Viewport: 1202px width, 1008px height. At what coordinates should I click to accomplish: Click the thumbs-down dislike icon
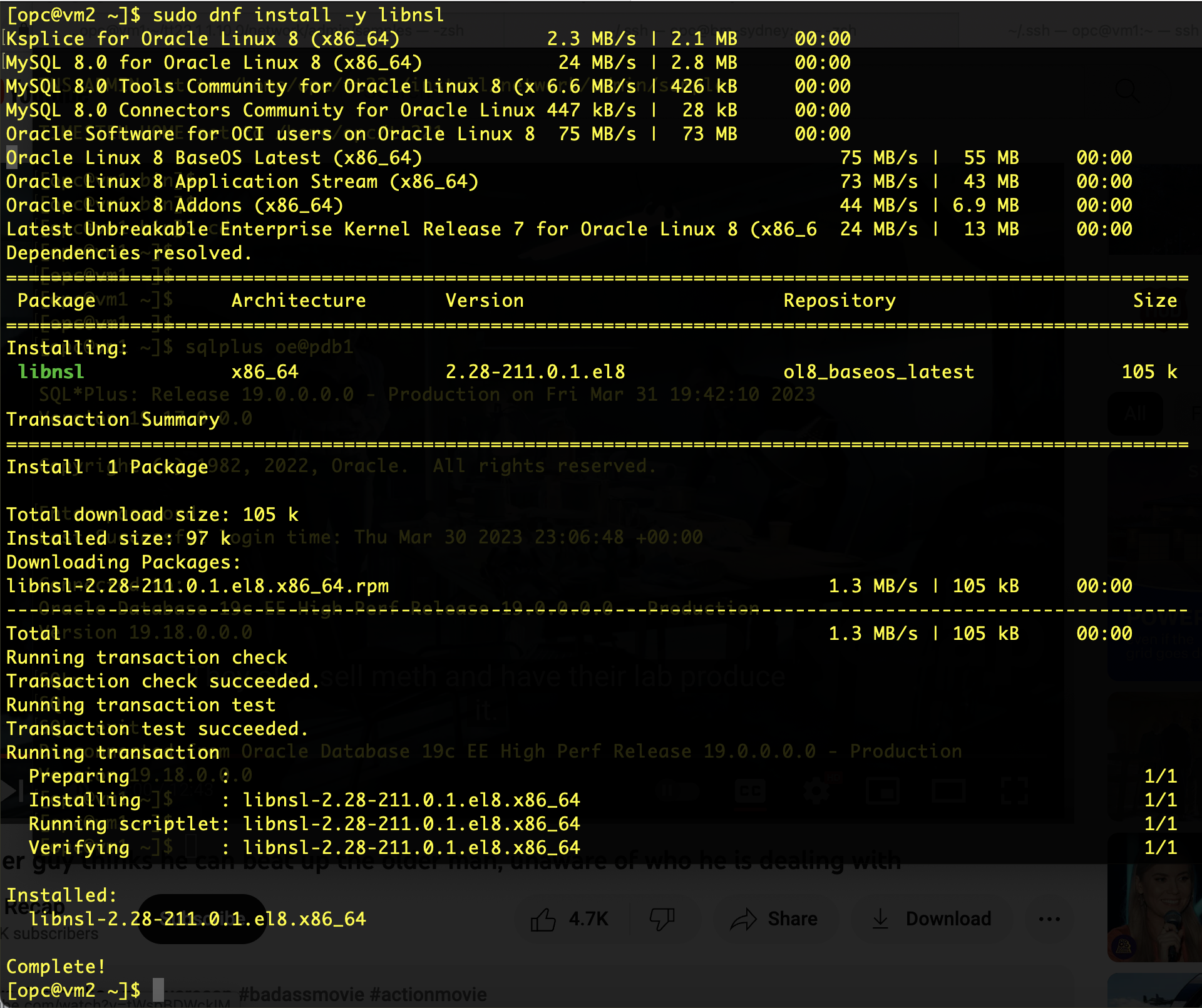click(x=662, y=919)
